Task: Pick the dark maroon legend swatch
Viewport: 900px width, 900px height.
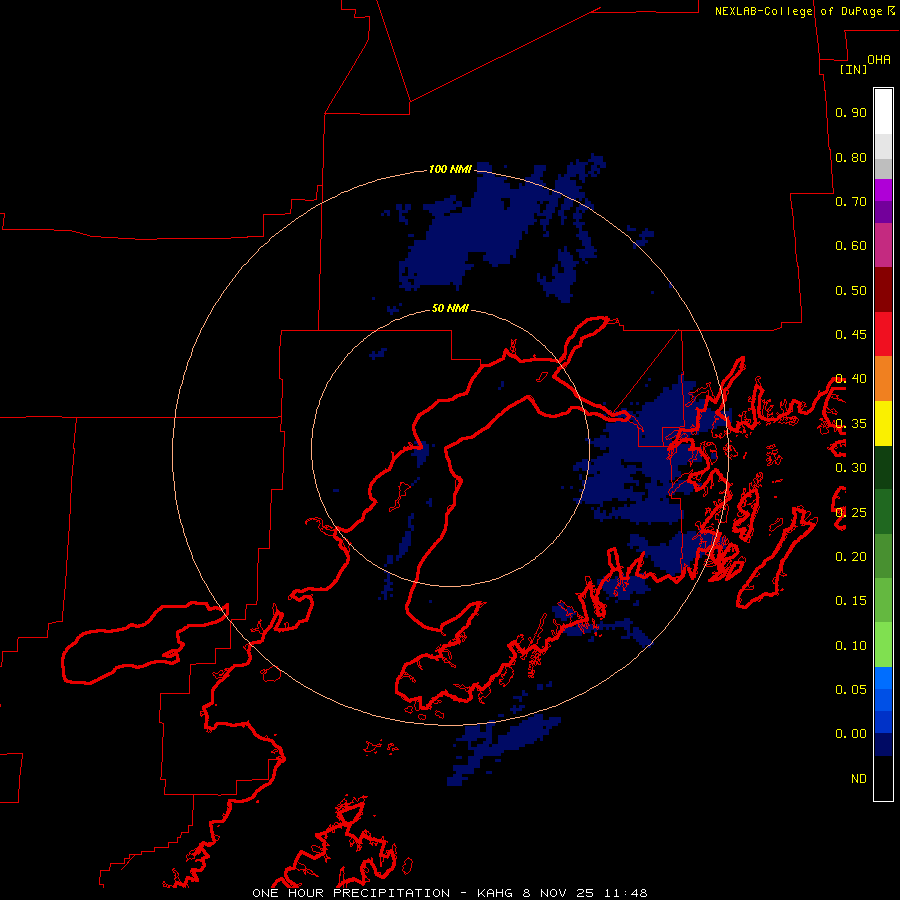Action: 883,290
